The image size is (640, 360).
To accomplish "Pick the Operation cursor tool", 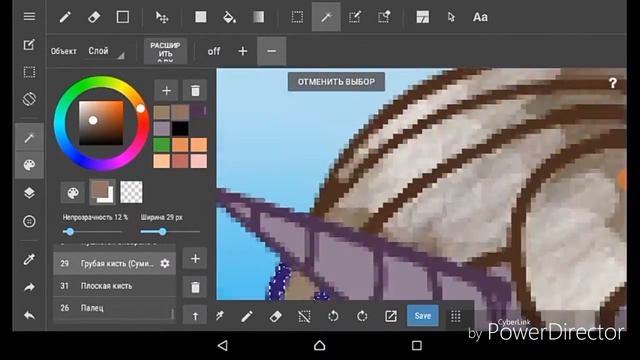I will point(451,17).
